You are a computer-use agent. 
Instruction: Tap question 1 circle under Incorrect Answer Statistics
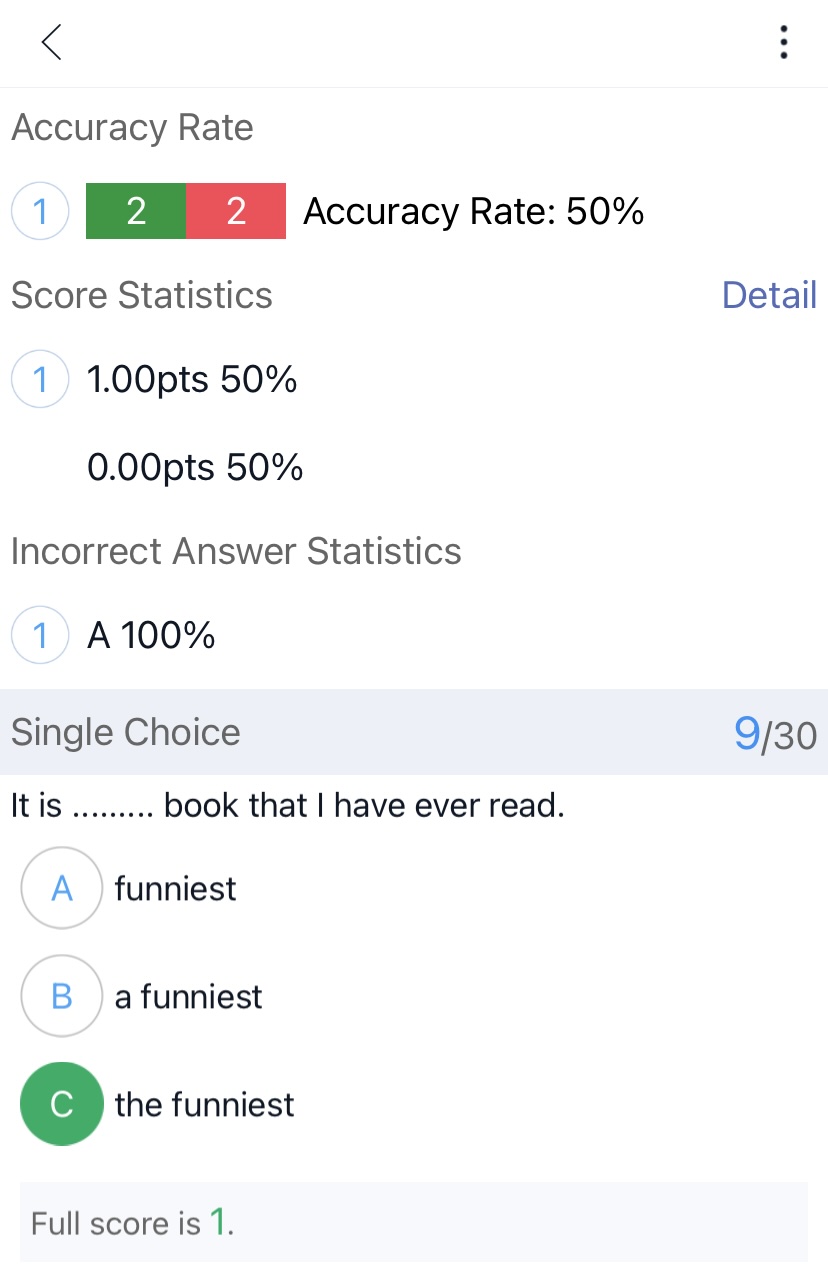40,635
